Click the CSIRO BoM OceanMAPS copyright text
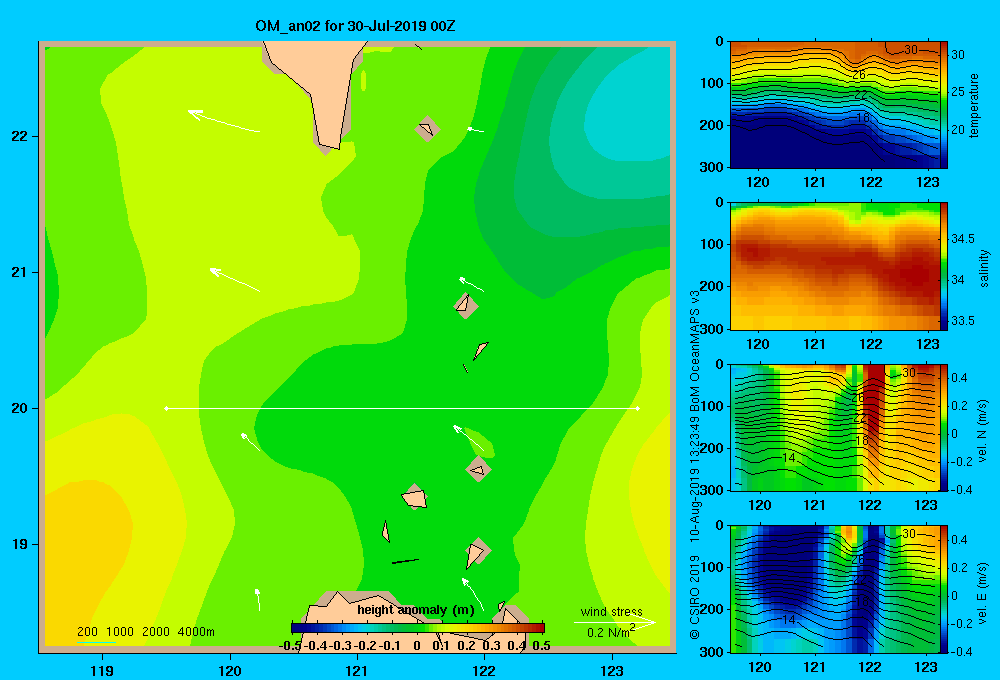This screenshot has height=680, width=1000. click(x=695, y=464)
